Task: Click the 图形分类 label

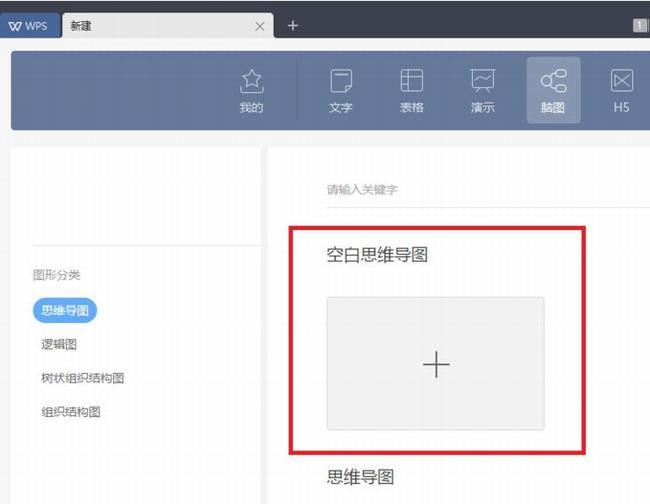Action: 56,275
